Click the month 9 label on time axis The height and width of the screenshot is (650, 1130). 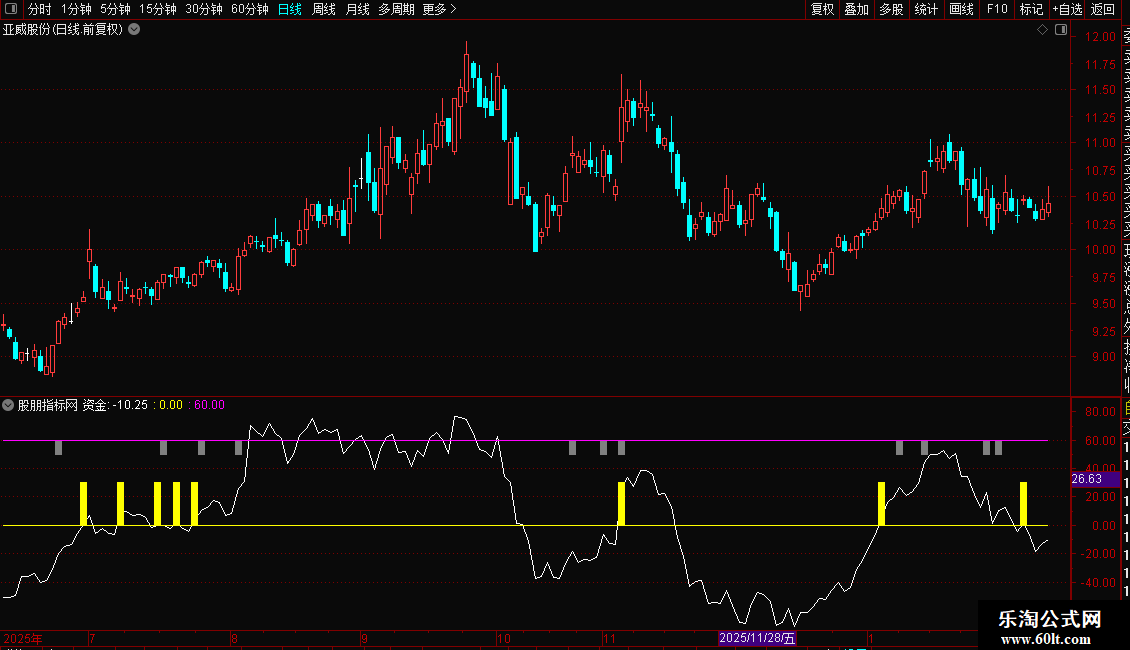(x=365, y=638)
